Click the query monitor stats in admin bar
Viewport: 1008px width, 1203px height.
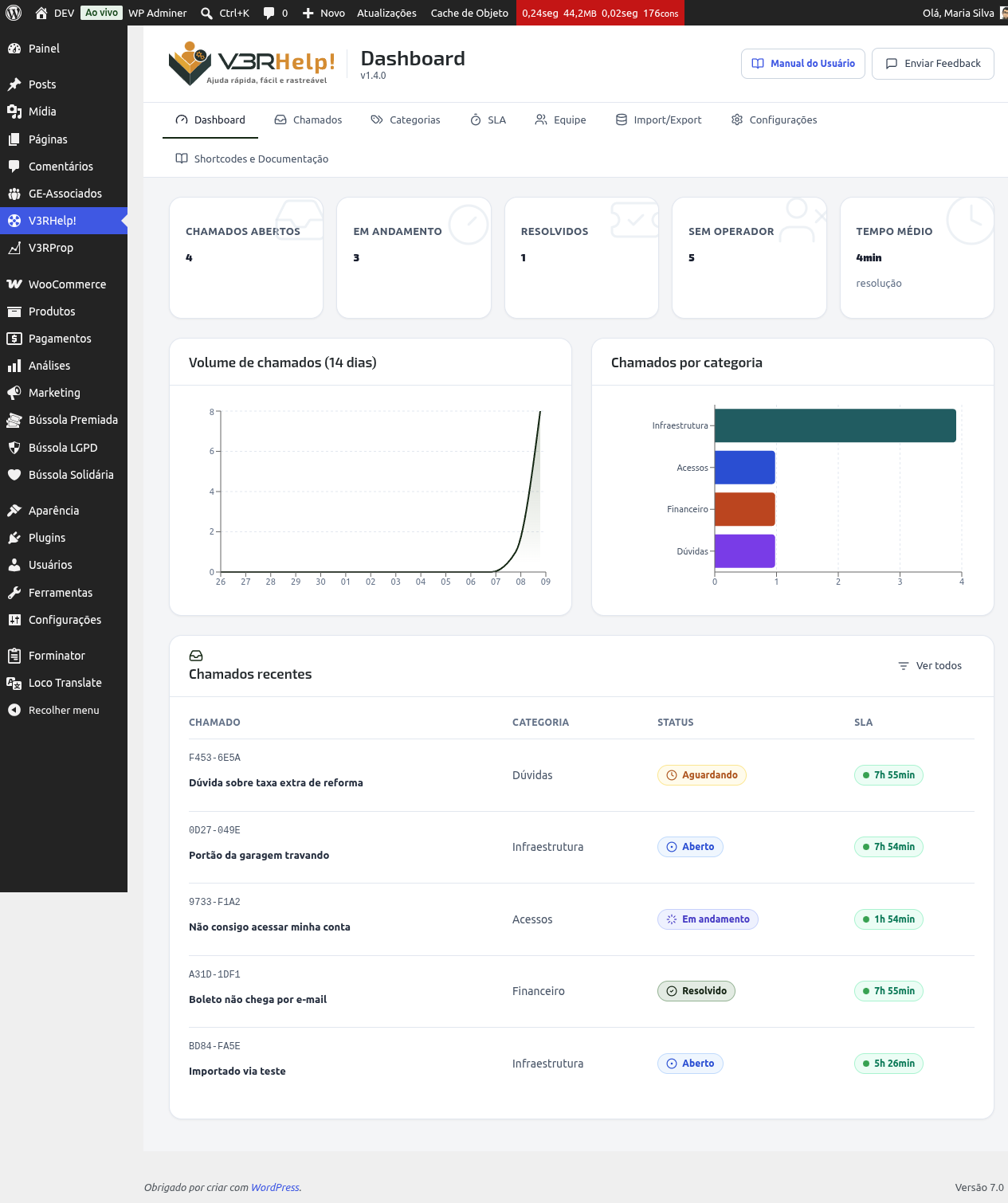(x=600, y=13)
